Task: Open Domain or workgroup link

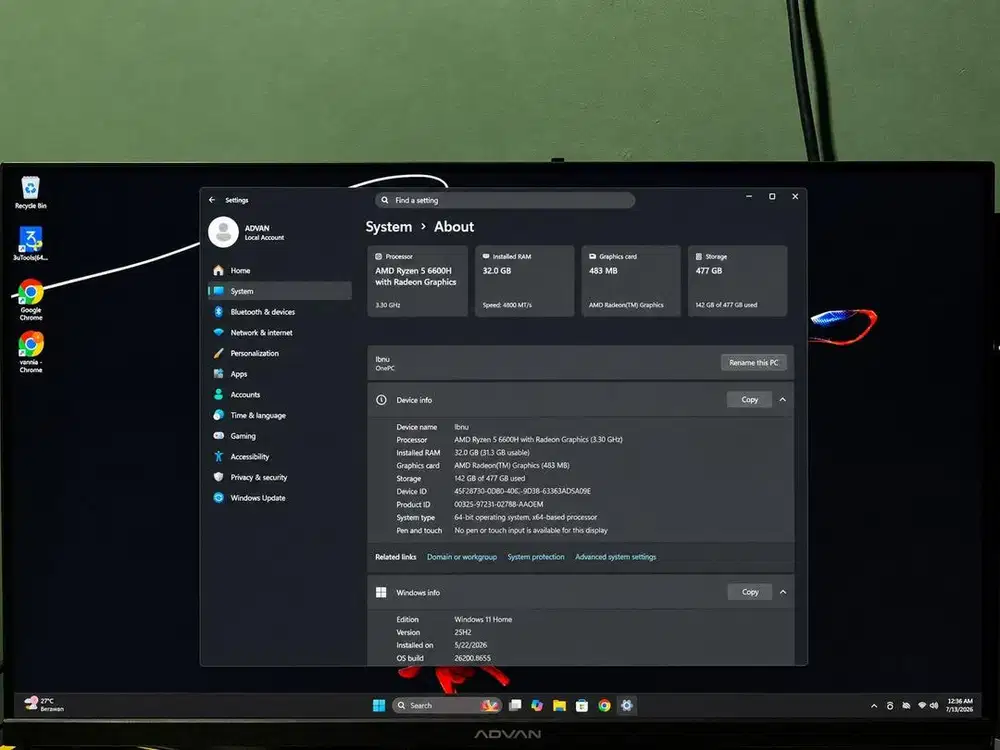Action: (x=462, y=557)
